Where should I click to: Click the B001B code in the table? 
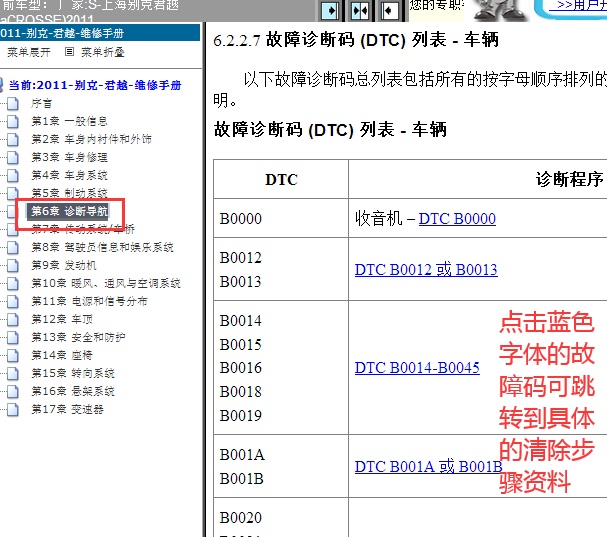242,479
